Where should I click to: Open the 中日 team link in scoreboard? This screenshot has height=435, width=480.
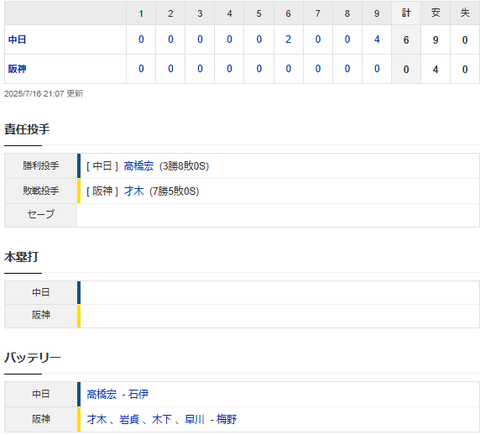pos(17,40)
